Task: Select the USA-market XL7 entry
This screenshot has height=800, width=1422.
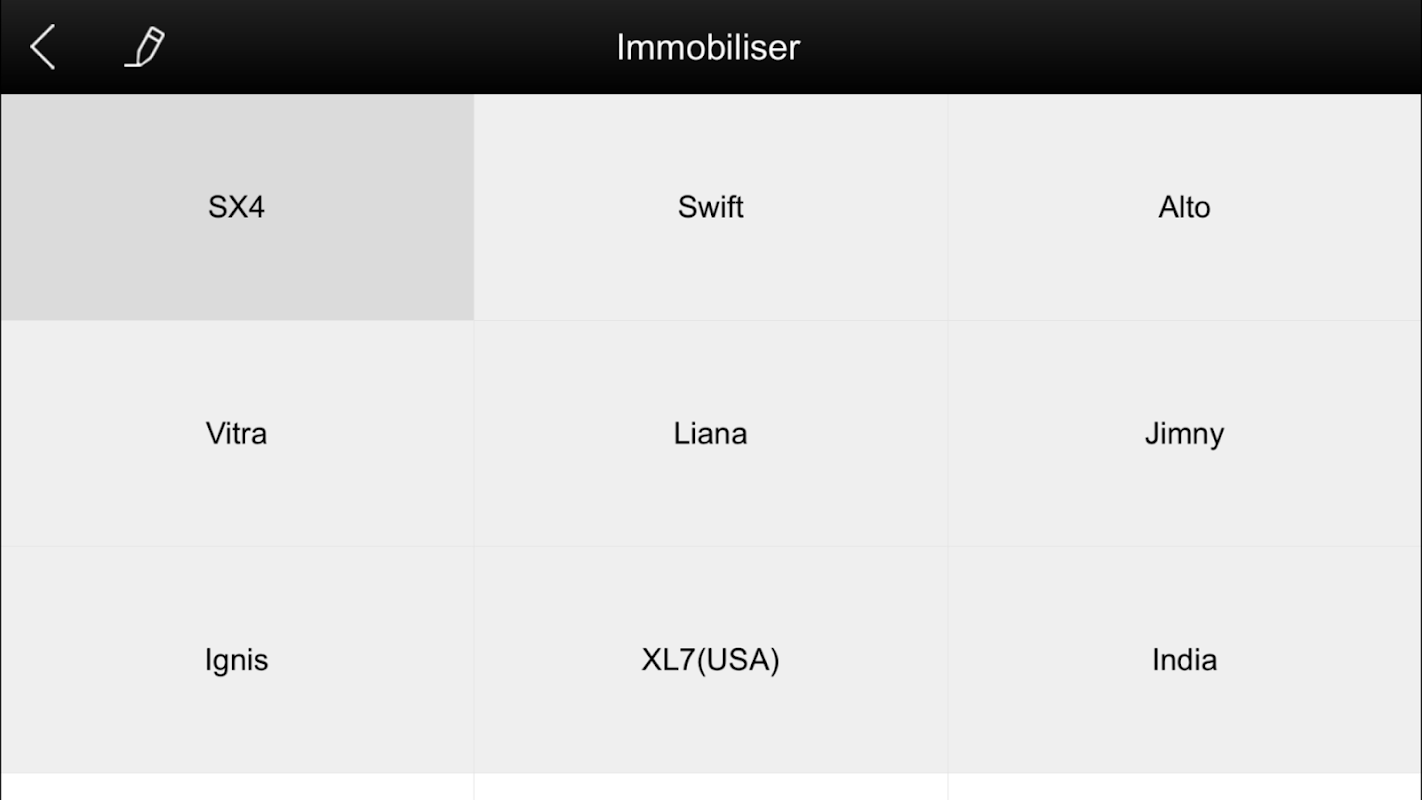Action: pyautogui.click(x=710, y=660)
